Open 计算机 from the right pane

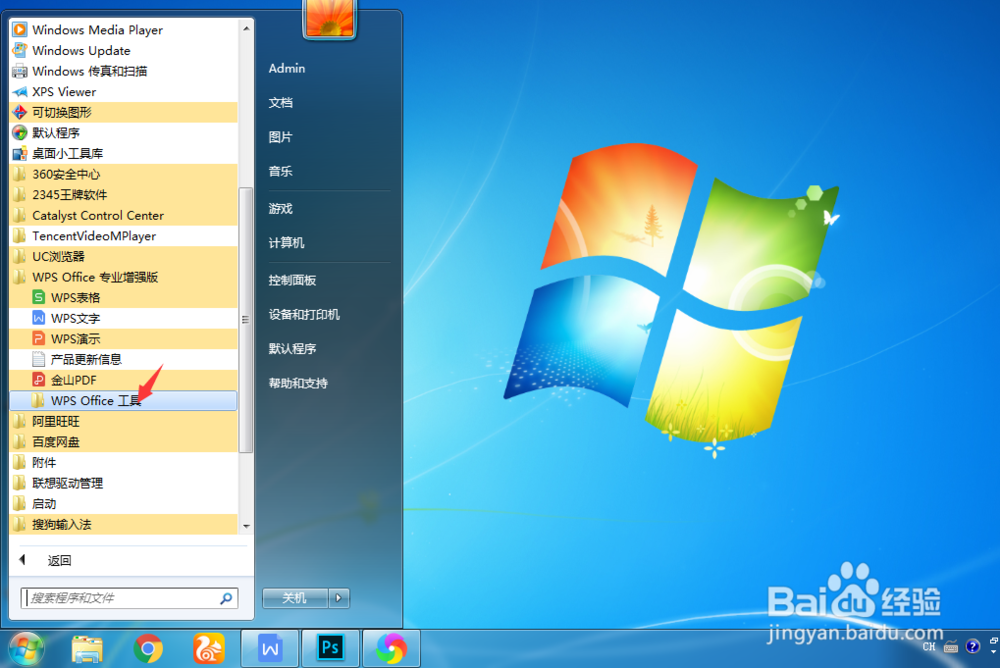pyautogui.click(x=286, y=243)
